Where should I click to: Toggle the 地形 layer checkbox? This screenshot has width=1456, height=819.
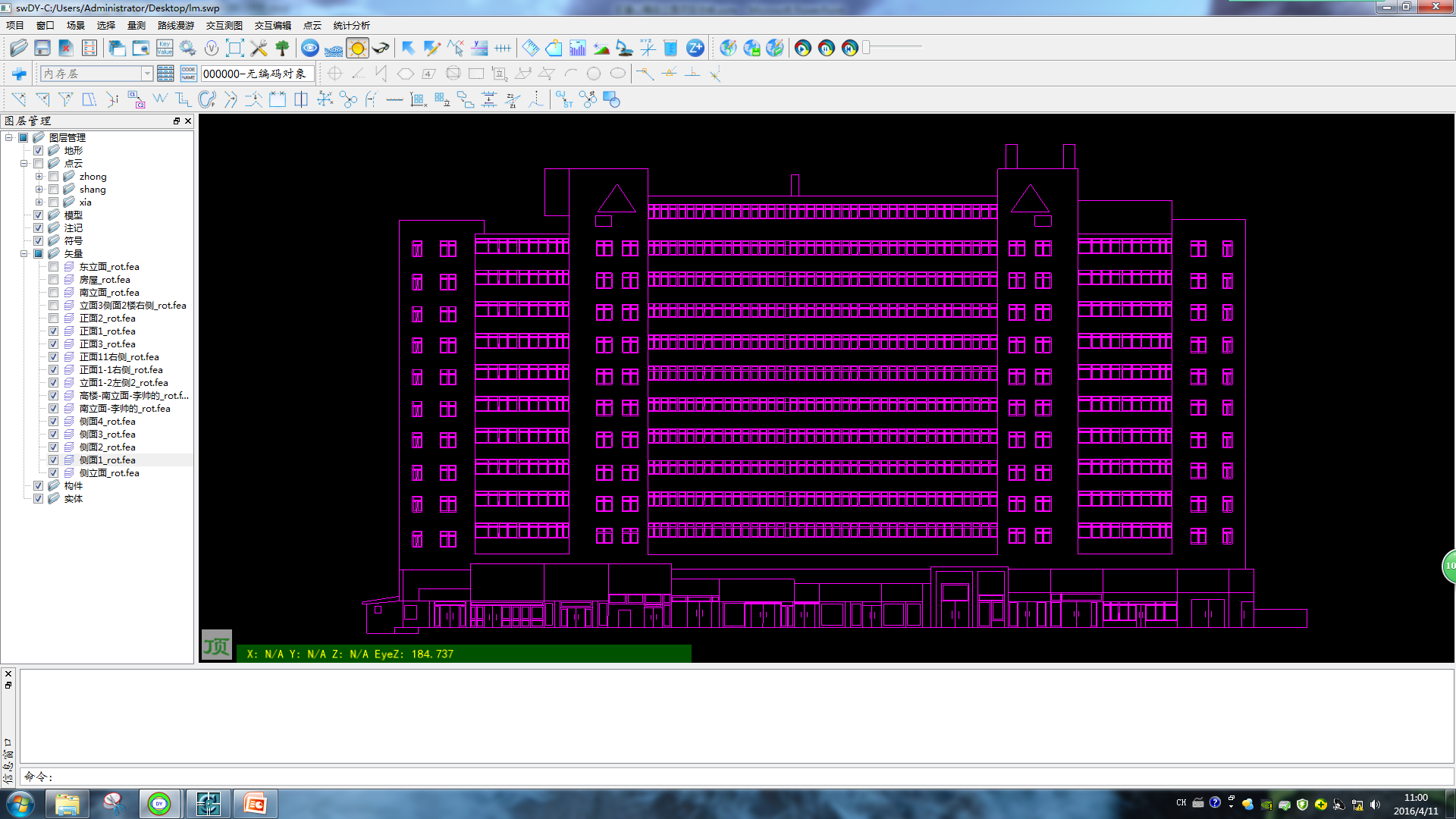tap(39, 150)
